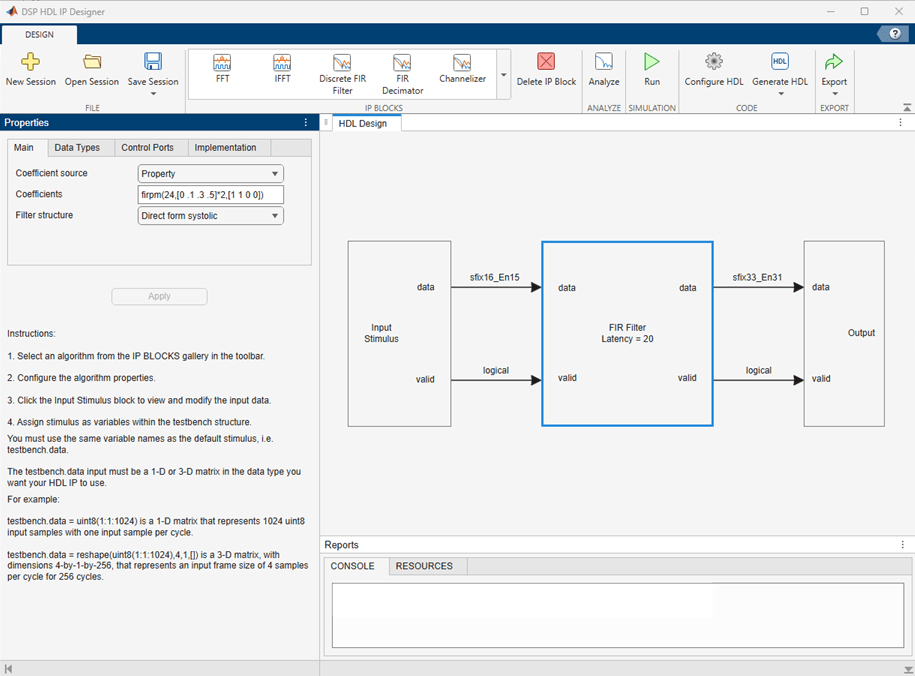Pick the Channelizer IP block
The width and height of the screenshot is (915, 676).
(463, 68)
